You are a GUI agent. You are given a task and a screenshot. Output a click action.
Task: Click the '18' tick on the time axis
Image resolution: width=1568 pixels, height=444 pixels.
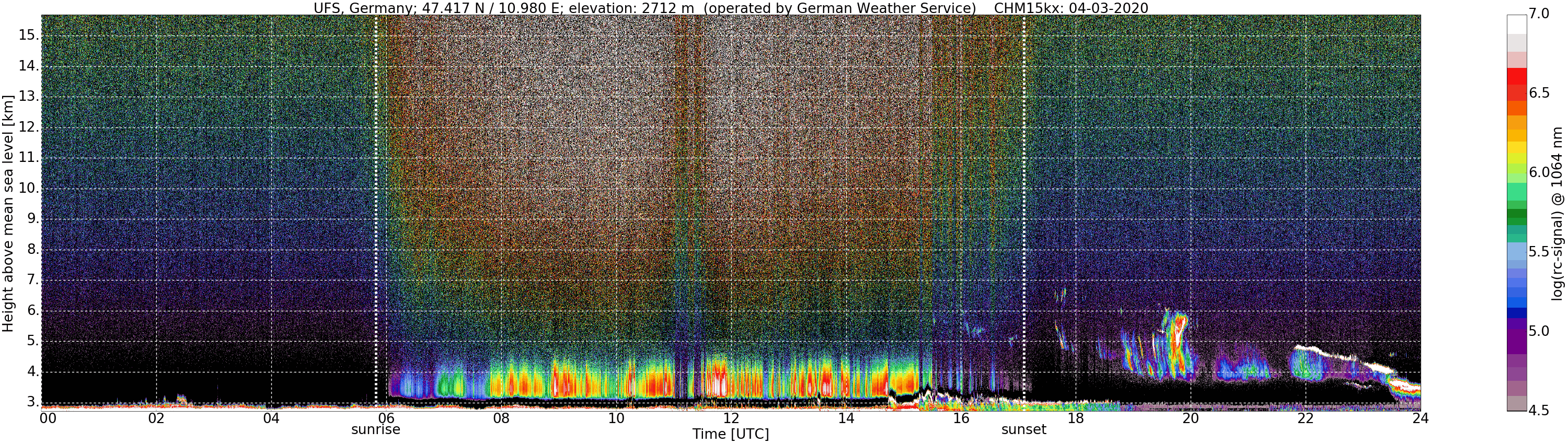click(1076, 418)
